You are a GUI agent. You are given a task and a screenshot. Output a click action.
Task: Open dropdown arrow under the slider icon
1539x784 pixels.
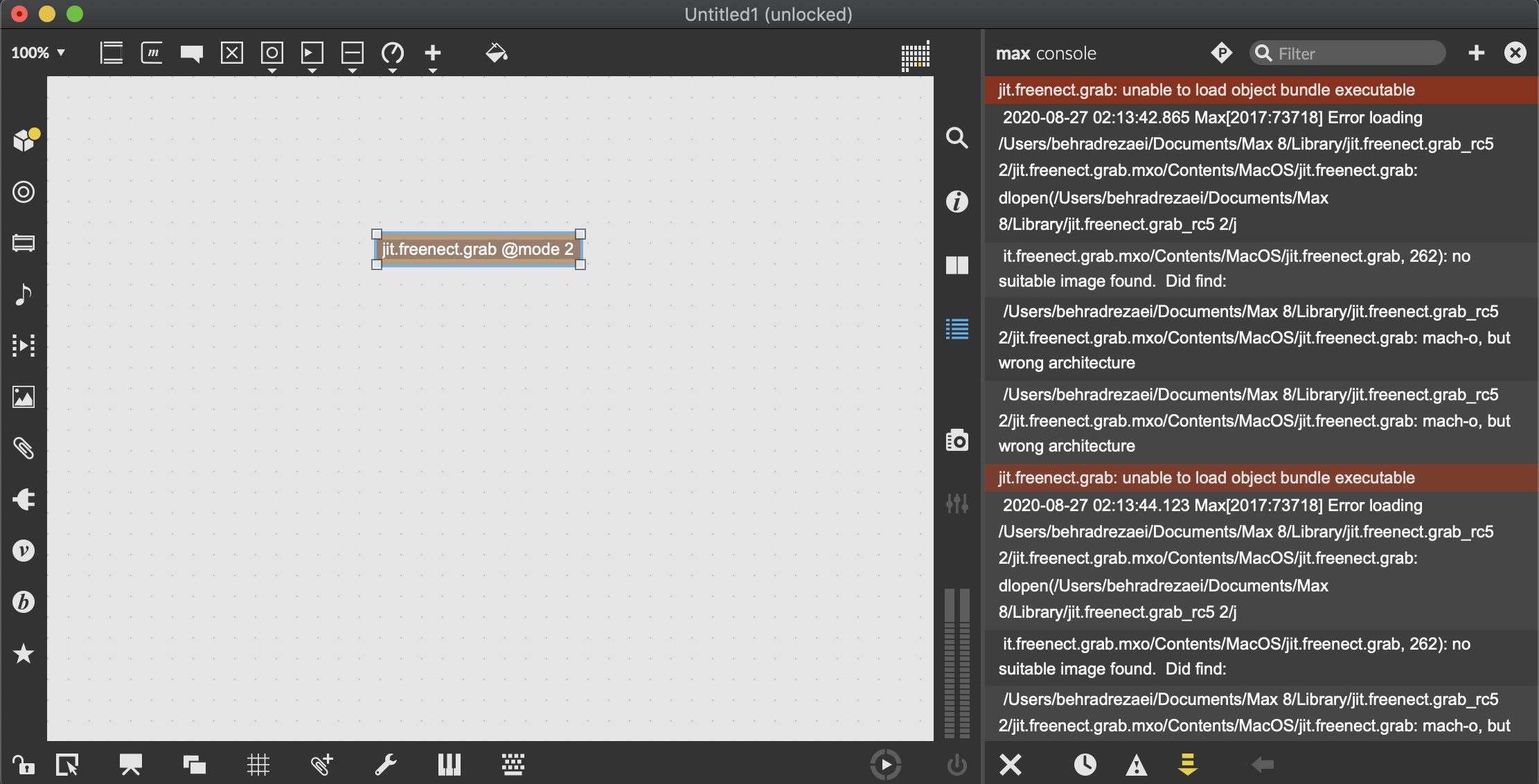click(353, 71)
